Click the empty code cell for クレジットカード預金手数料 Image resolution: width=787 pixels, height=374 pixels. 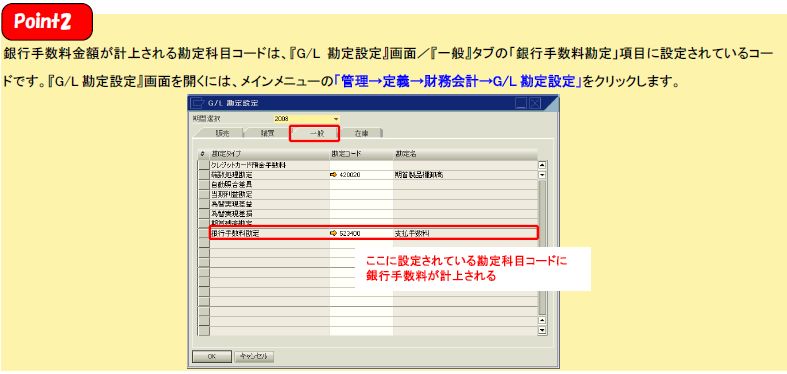(361, 165)
